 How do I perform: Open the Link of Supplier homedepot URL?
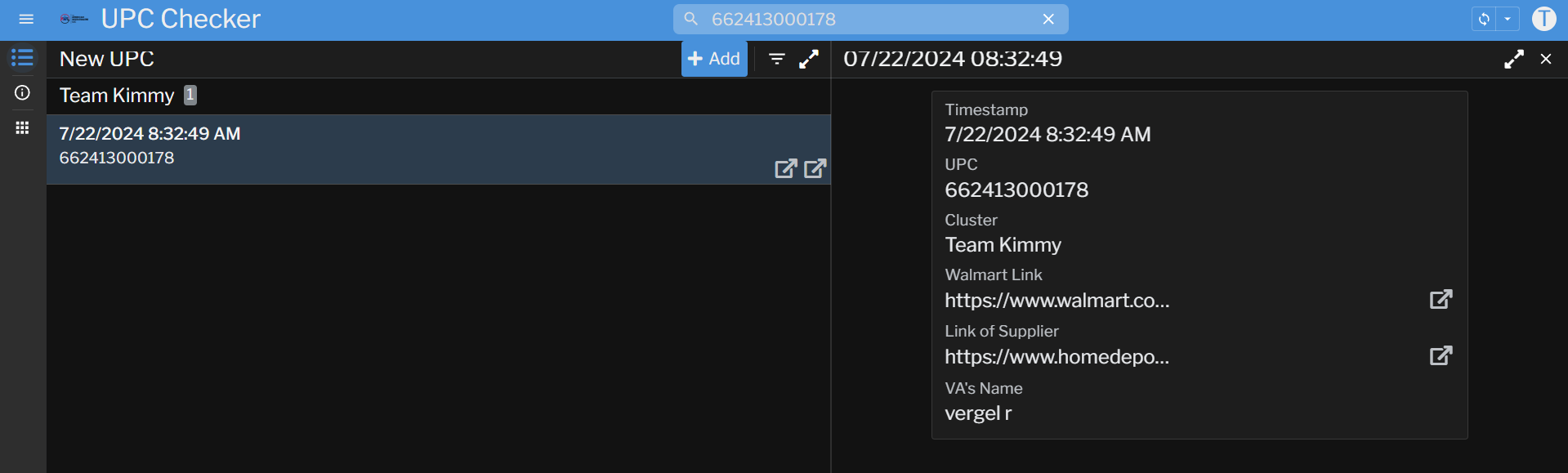[1441, 356]
